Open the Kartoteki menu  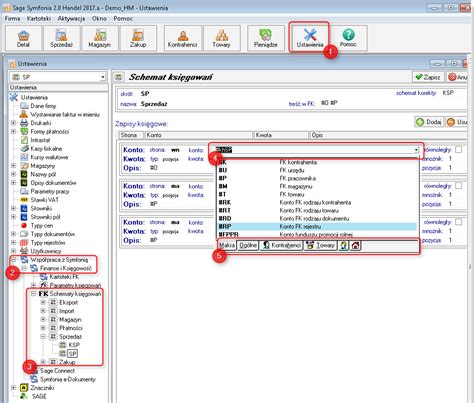[x=39, y=19]
